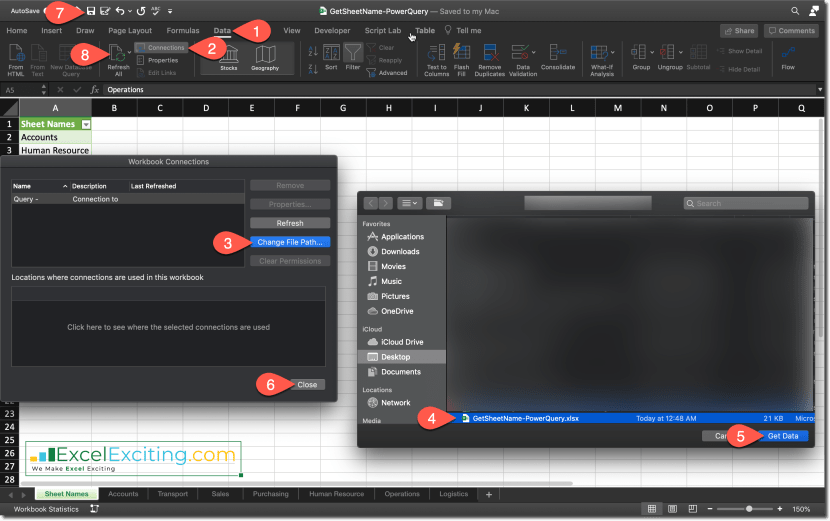
Task: Insert Stocks data type
Action: pos(229,58)
